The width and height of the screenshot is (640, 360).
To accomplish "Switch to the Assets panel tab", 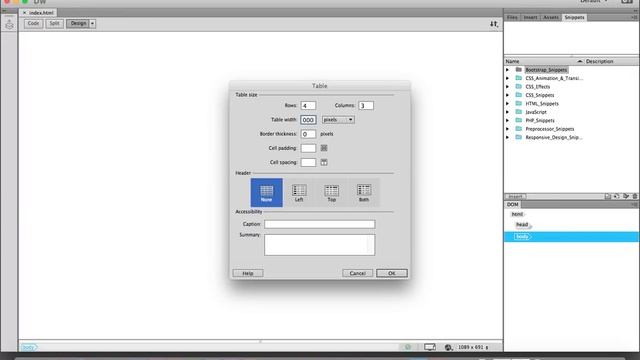I will (x=551, y=17).
